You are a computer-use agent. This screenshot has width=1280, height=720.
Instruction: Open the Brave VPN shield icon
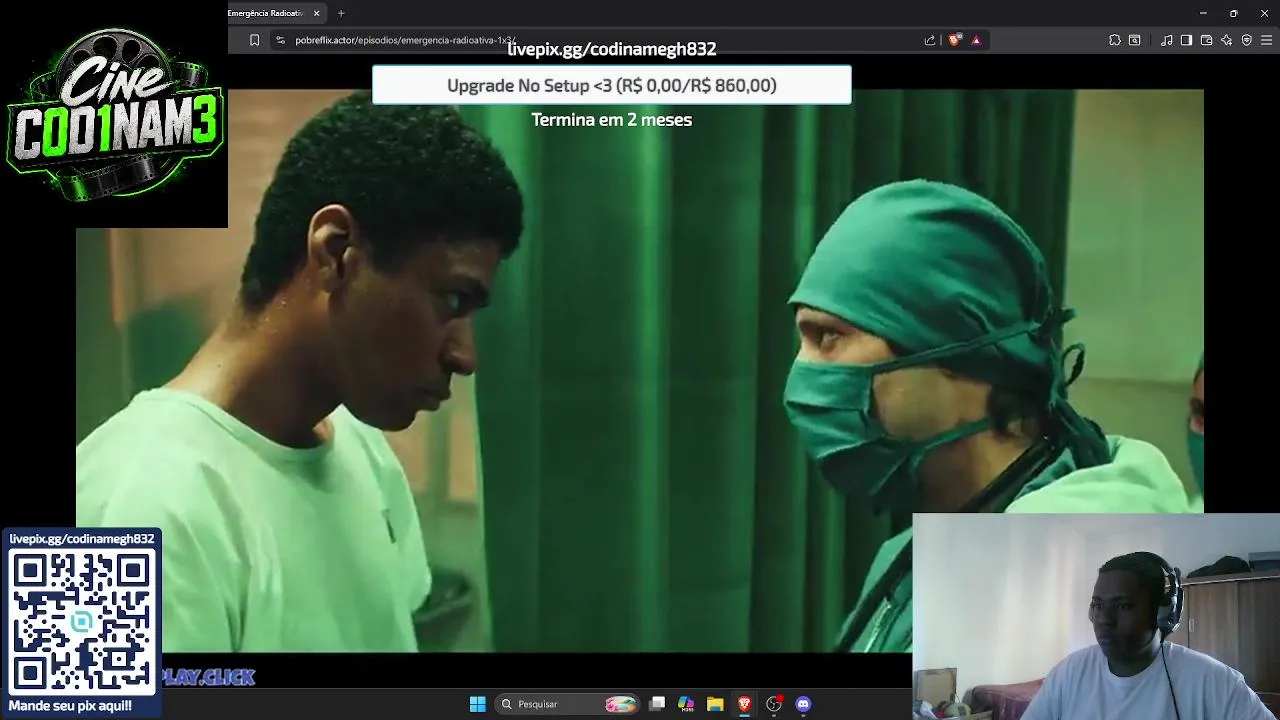tap(1247, 40)
